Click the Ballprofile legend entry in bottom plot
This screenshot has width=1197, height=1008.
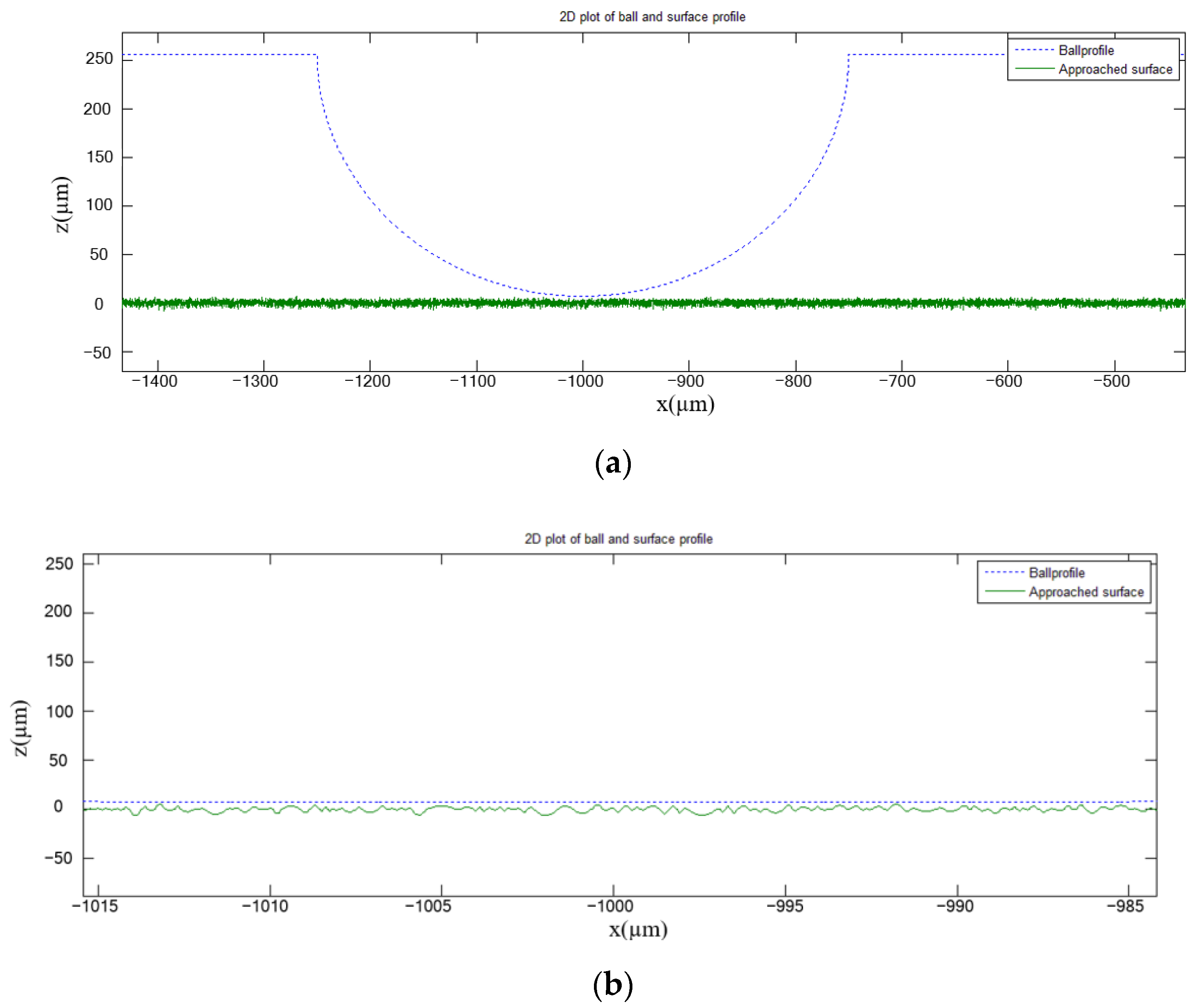[1057, 572]
